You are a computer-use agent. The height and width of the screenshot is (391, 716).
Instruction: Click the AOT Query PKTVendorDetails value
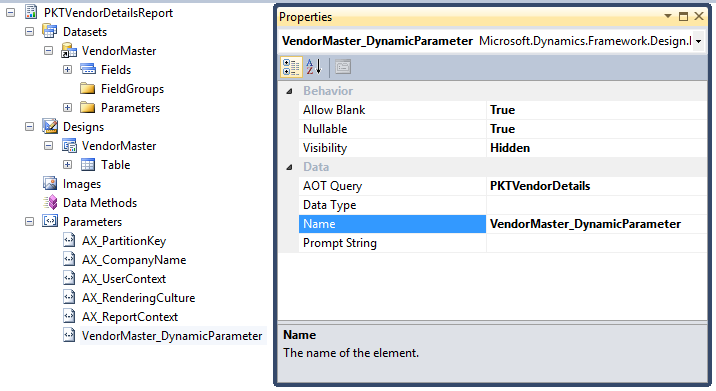coord(540,186)
